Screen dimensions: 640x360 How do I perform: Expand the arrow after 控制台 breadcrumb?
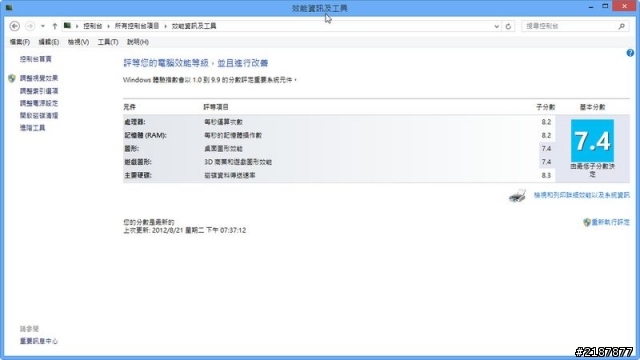109,26
